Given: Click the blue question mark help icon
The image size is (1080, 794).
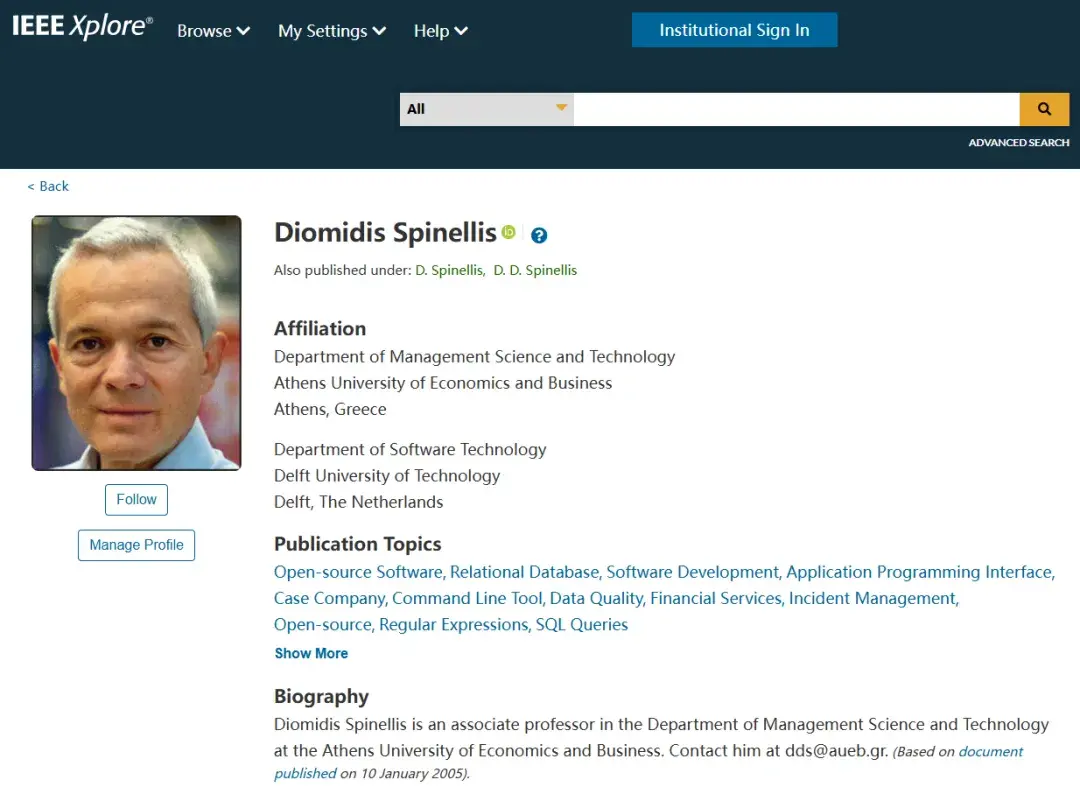Looking at the screenshot, I should pos(539,235).
